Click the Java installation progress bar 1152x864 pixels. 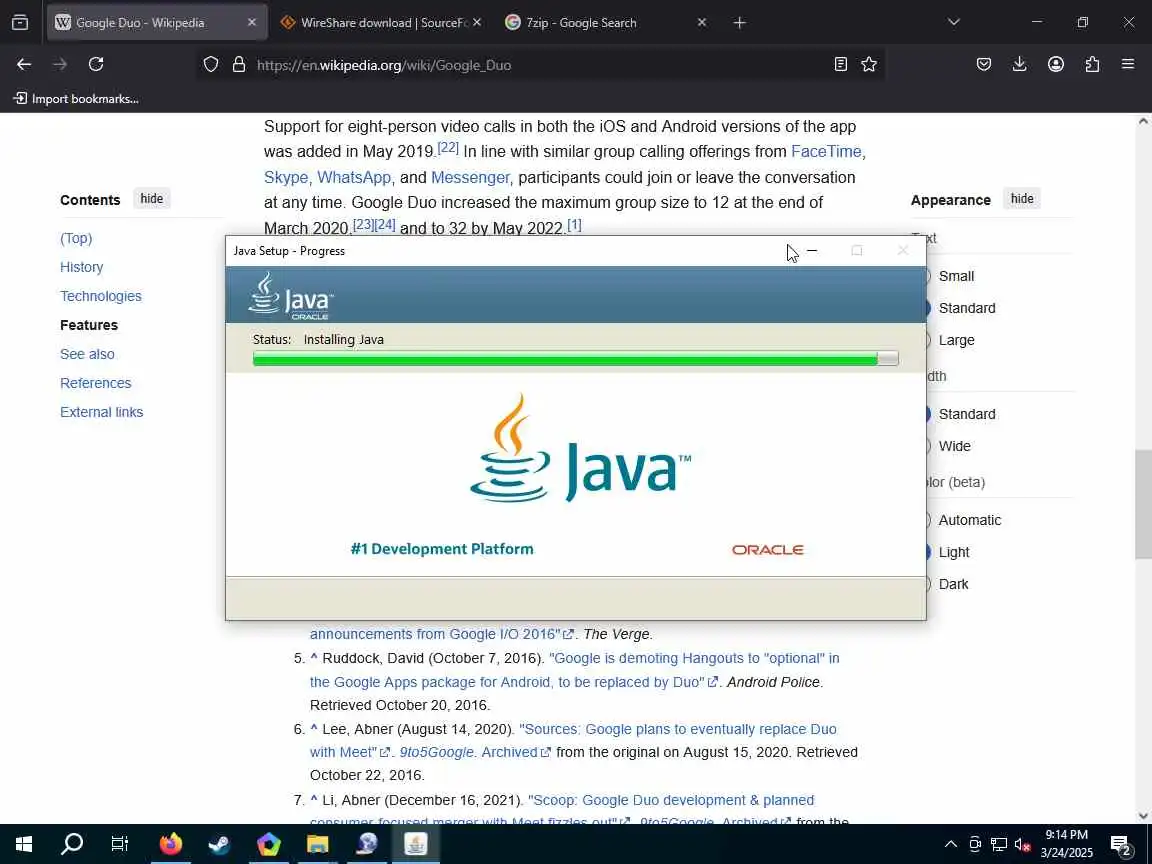pos(575,359)
